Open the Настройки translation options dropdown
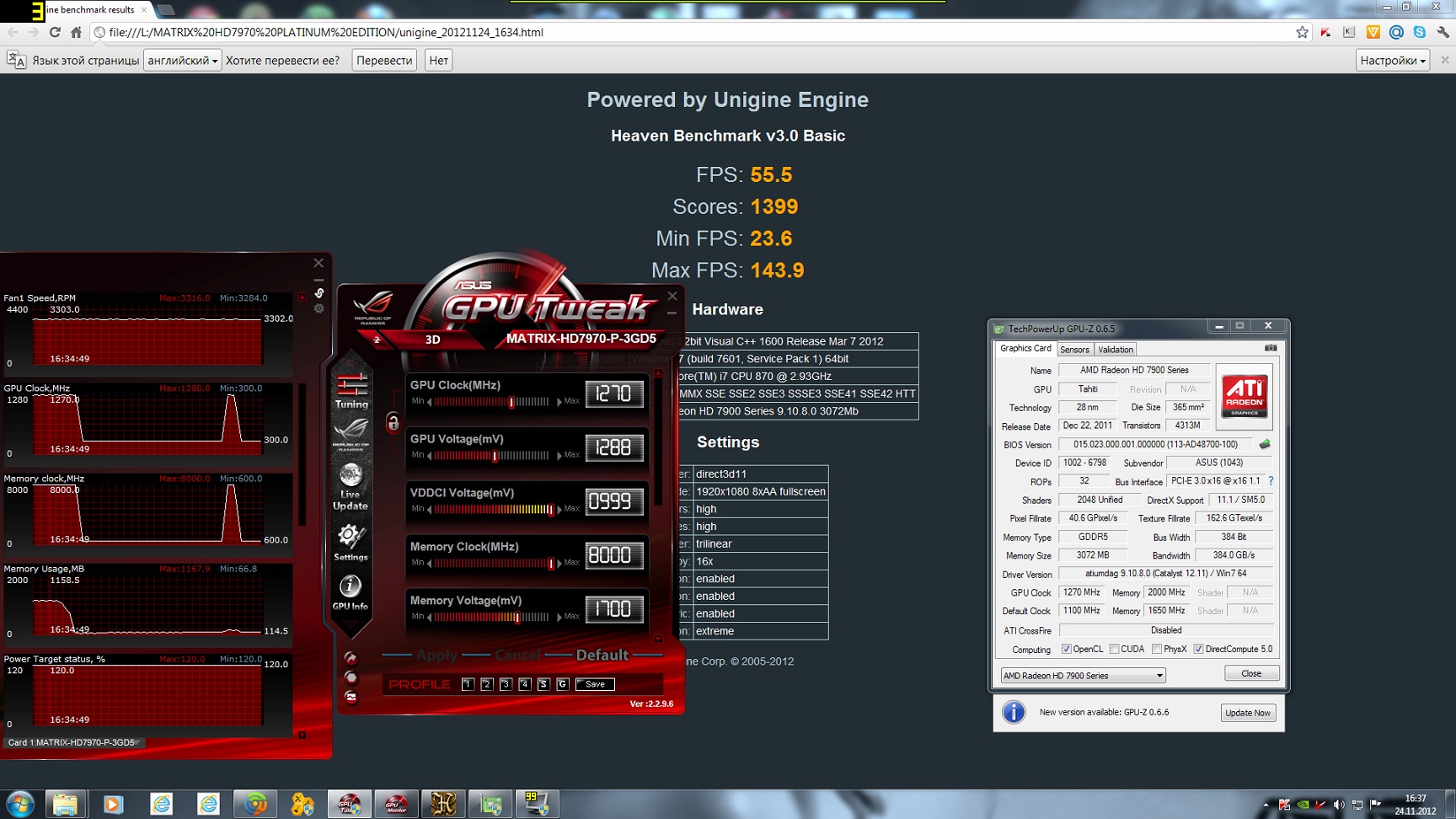The width and height of the screenshot is (1456, 819). (x=1392, y=61)
